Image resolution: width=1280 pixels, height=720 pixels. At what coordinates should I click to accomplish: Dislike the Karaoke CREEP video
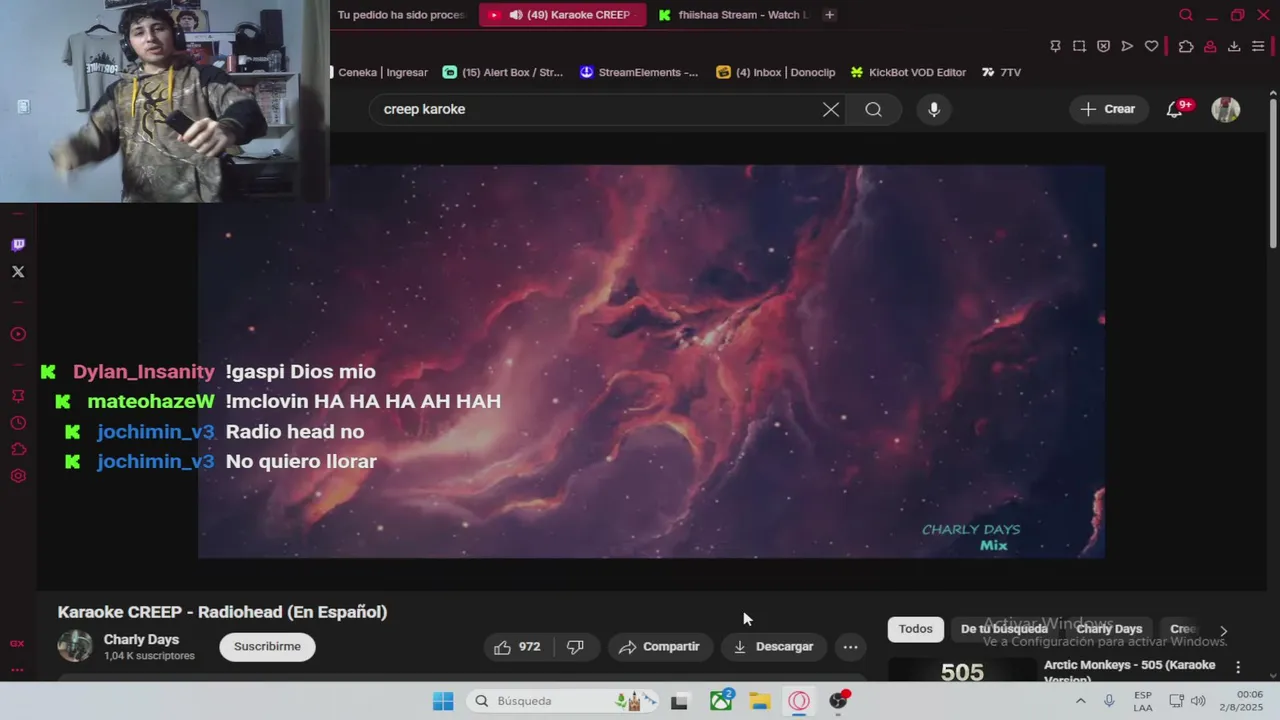point(575,647)
